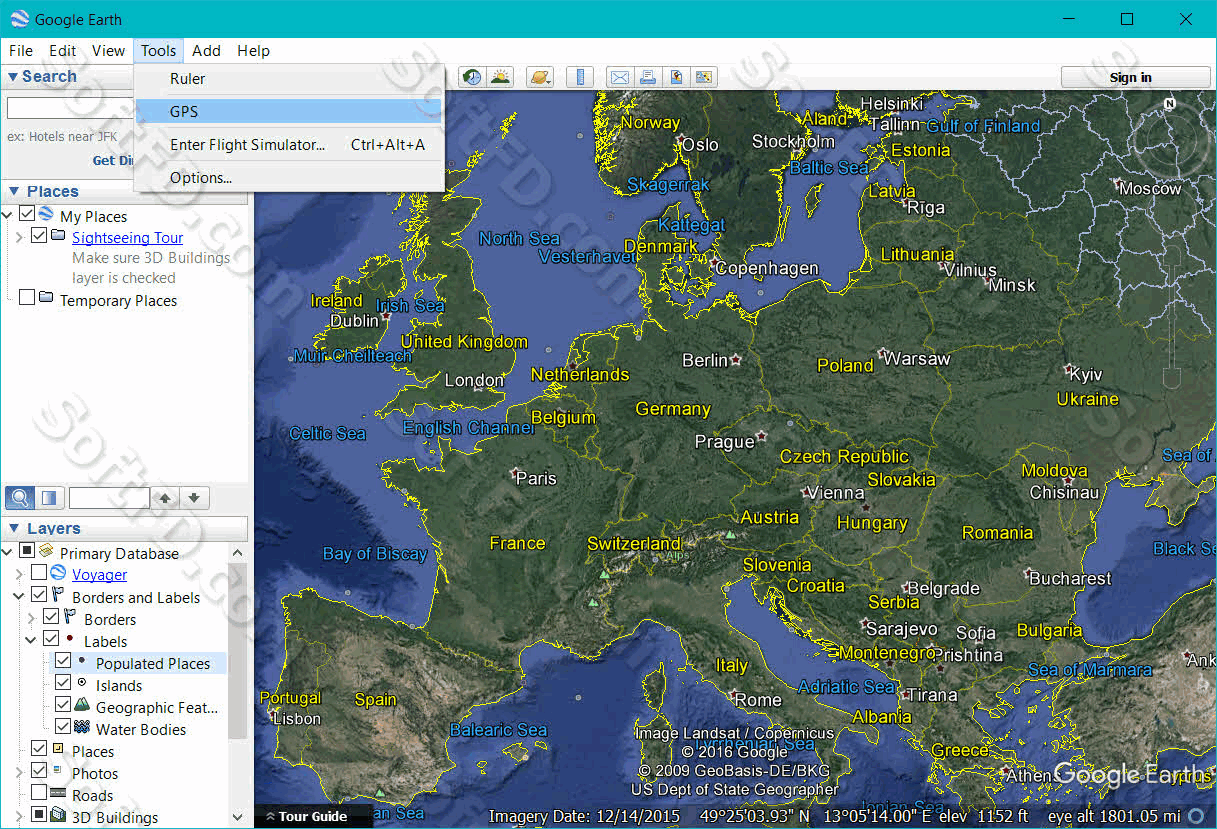Screen dimensions: 1217x829
Task: Collapse the Primary Database tree node
Action: [x=7, y=552]
